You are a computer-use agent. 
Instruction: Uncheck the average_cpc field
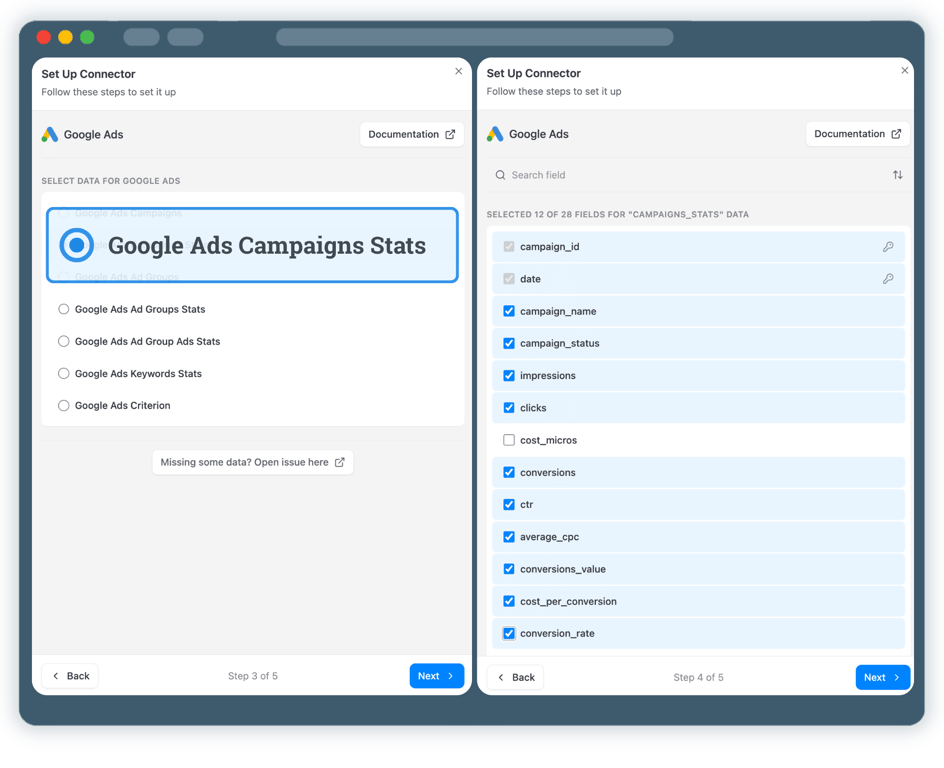click(509, 537)
